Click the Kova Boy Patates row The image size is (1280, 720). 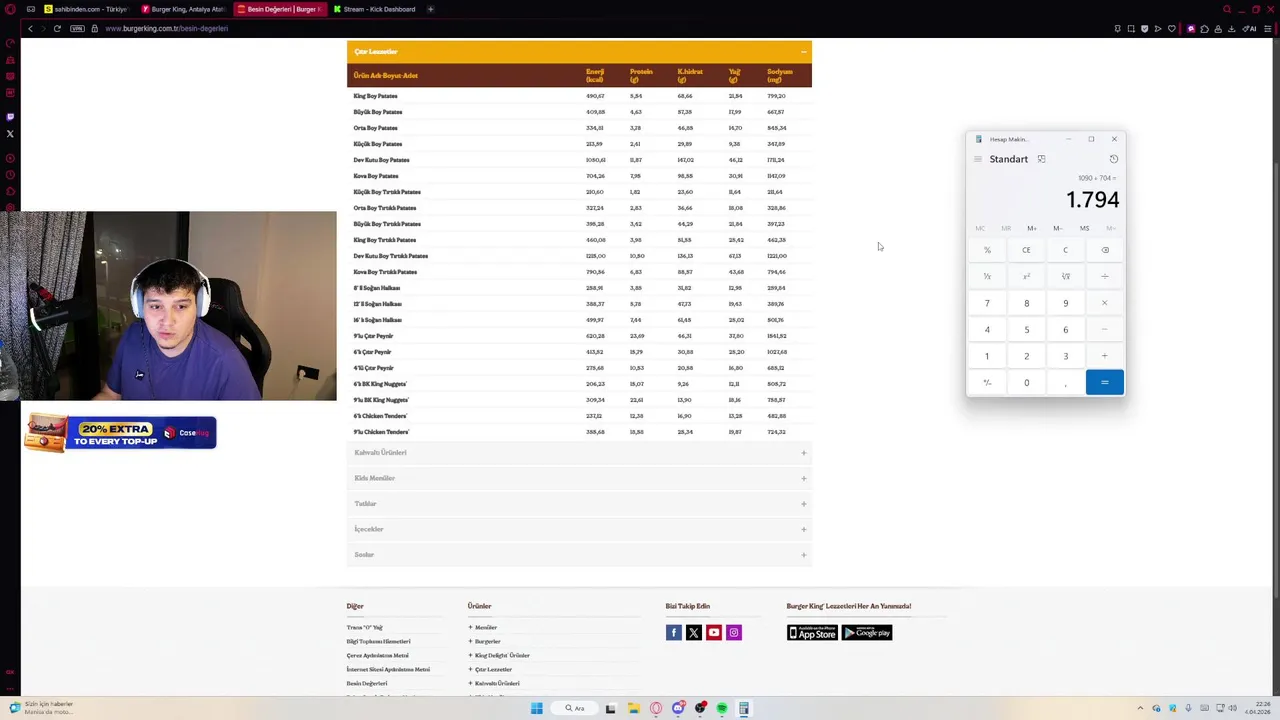pyautogui.click(x=579, y=176)
